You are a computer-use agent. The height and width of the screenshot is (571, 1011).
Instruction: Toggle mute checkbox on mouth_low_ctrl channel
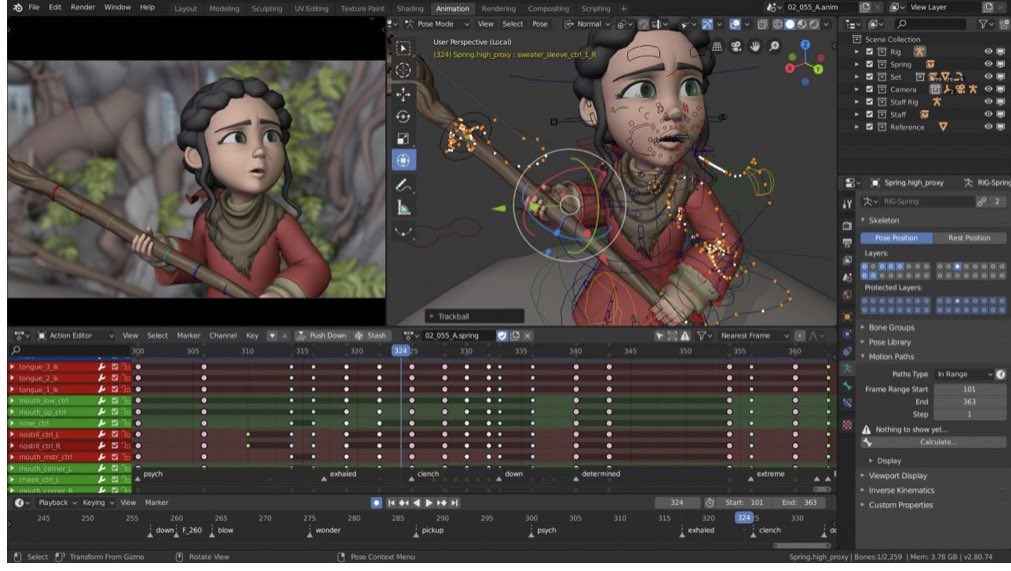pyautogui.click(x=115, y=401)
